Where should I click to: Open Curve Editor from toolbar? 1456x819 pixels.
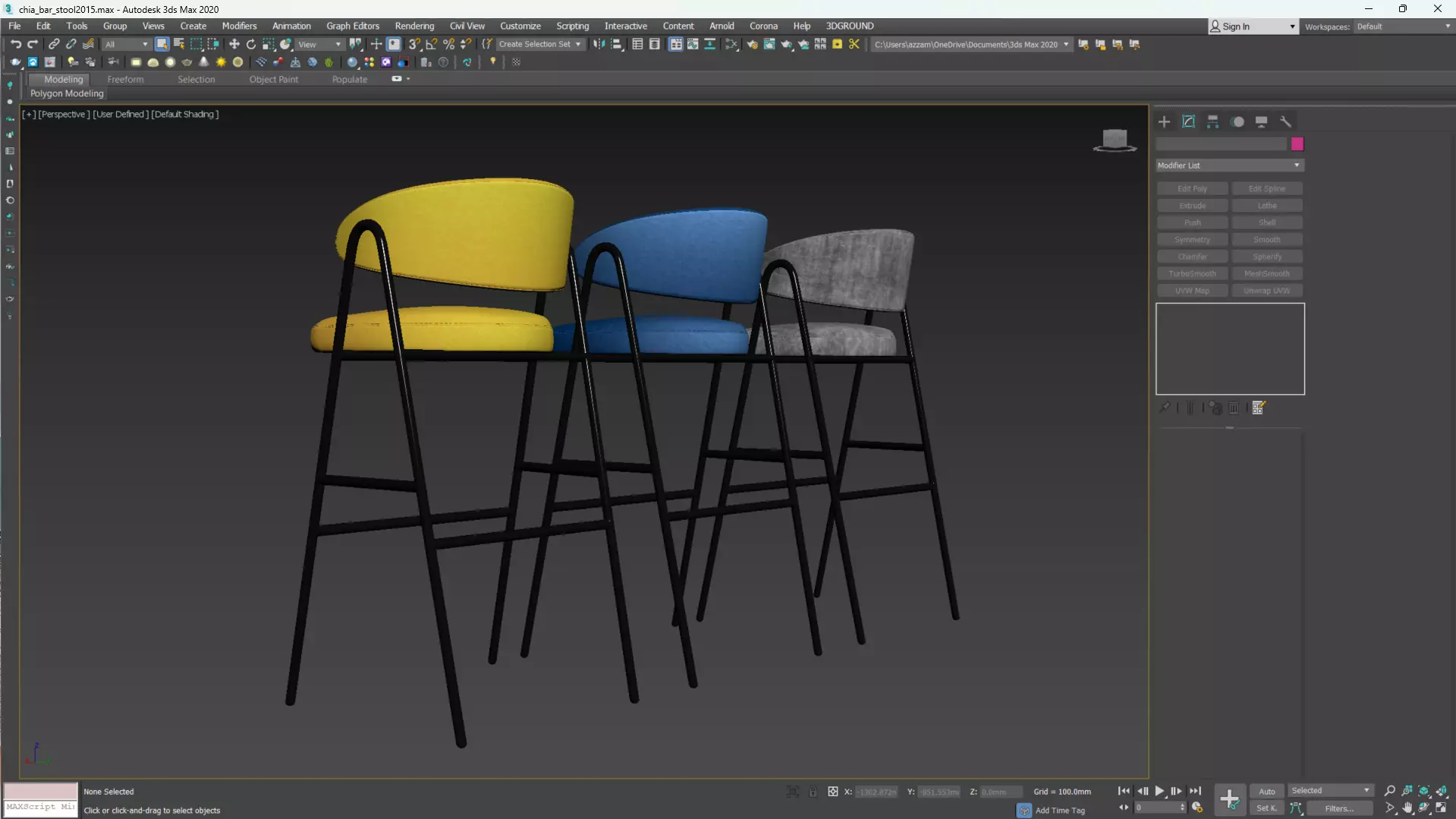(693, 44)
